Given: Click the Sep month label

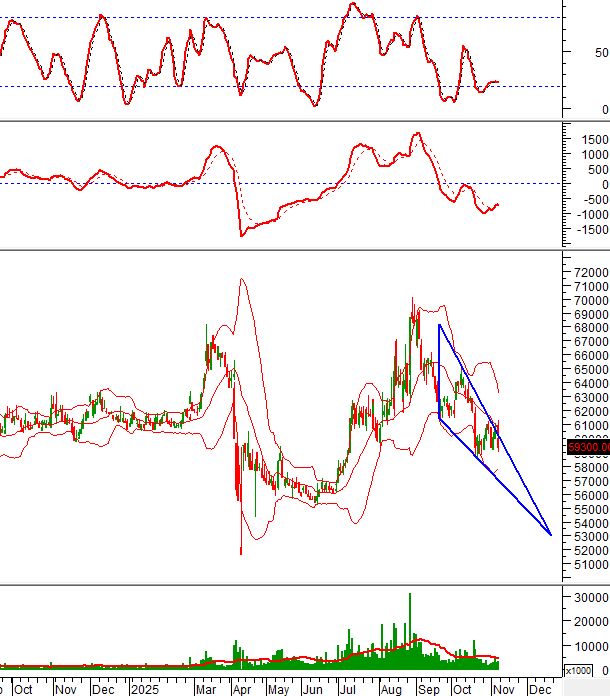Looking at the screenshot, I should point(427,689).
